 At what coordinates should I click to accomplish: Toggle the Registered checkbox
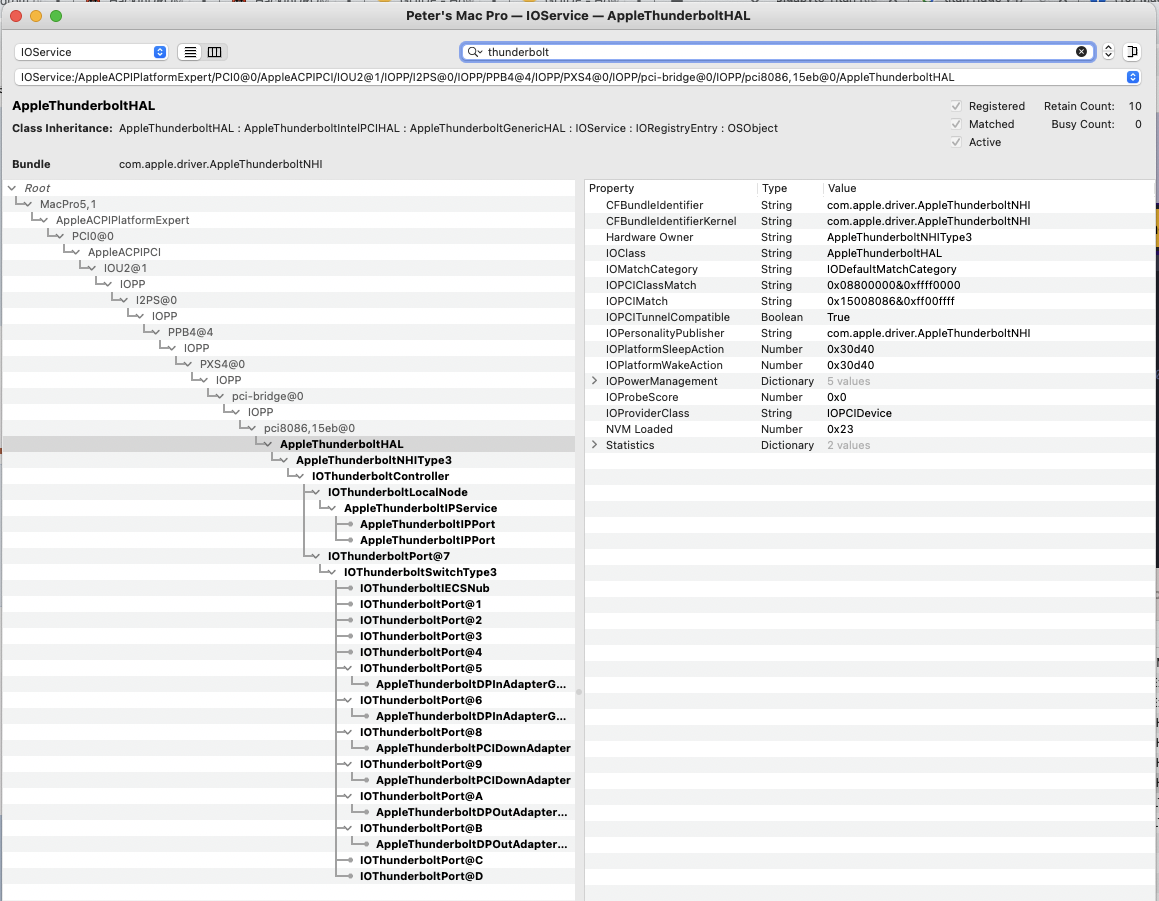[x=956, y=106]
